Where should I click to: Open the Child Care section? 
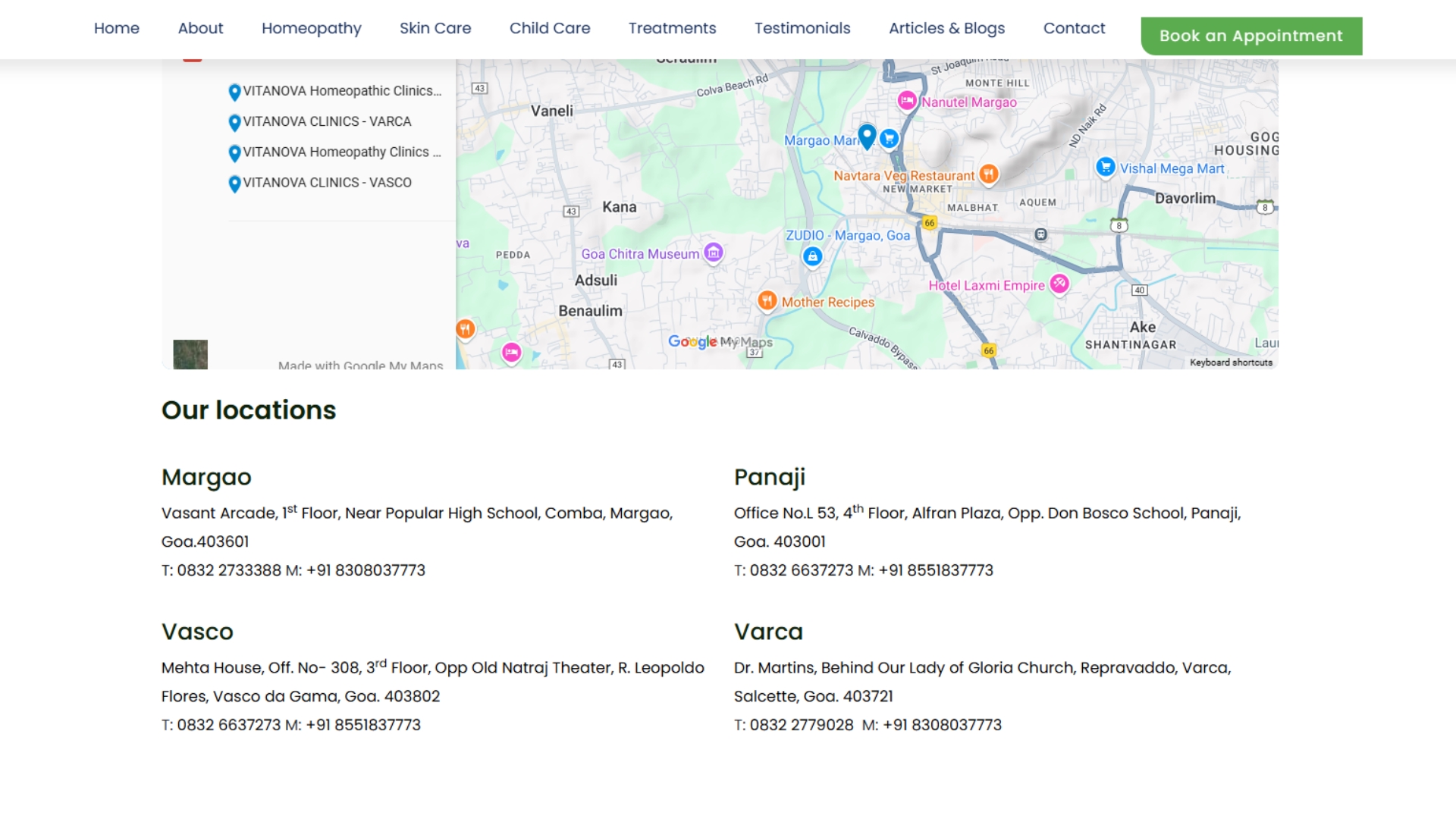tap(550, 28)
